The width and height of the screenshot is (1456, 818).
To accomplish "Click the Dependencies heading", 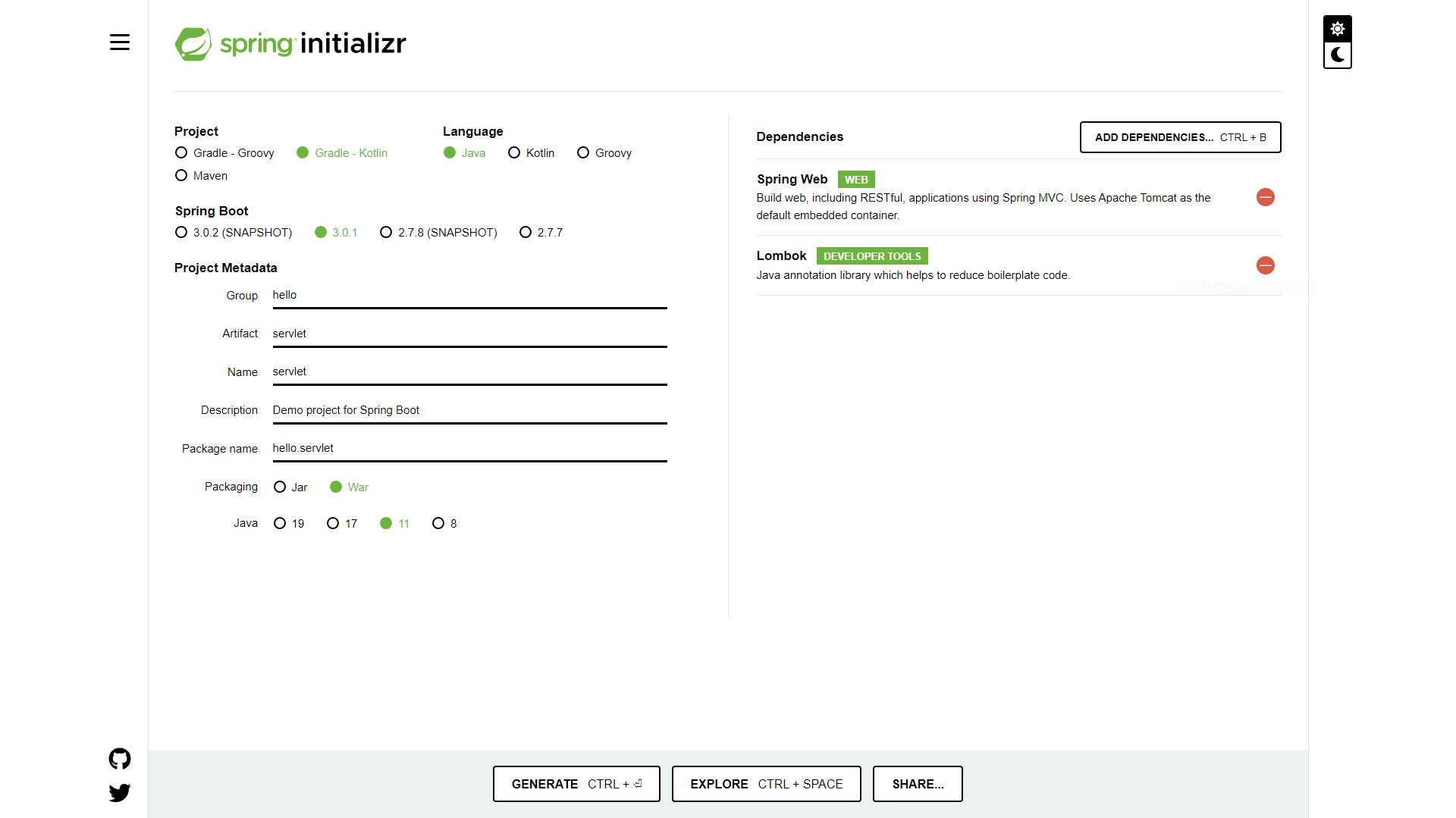I will tap(799, 137).
